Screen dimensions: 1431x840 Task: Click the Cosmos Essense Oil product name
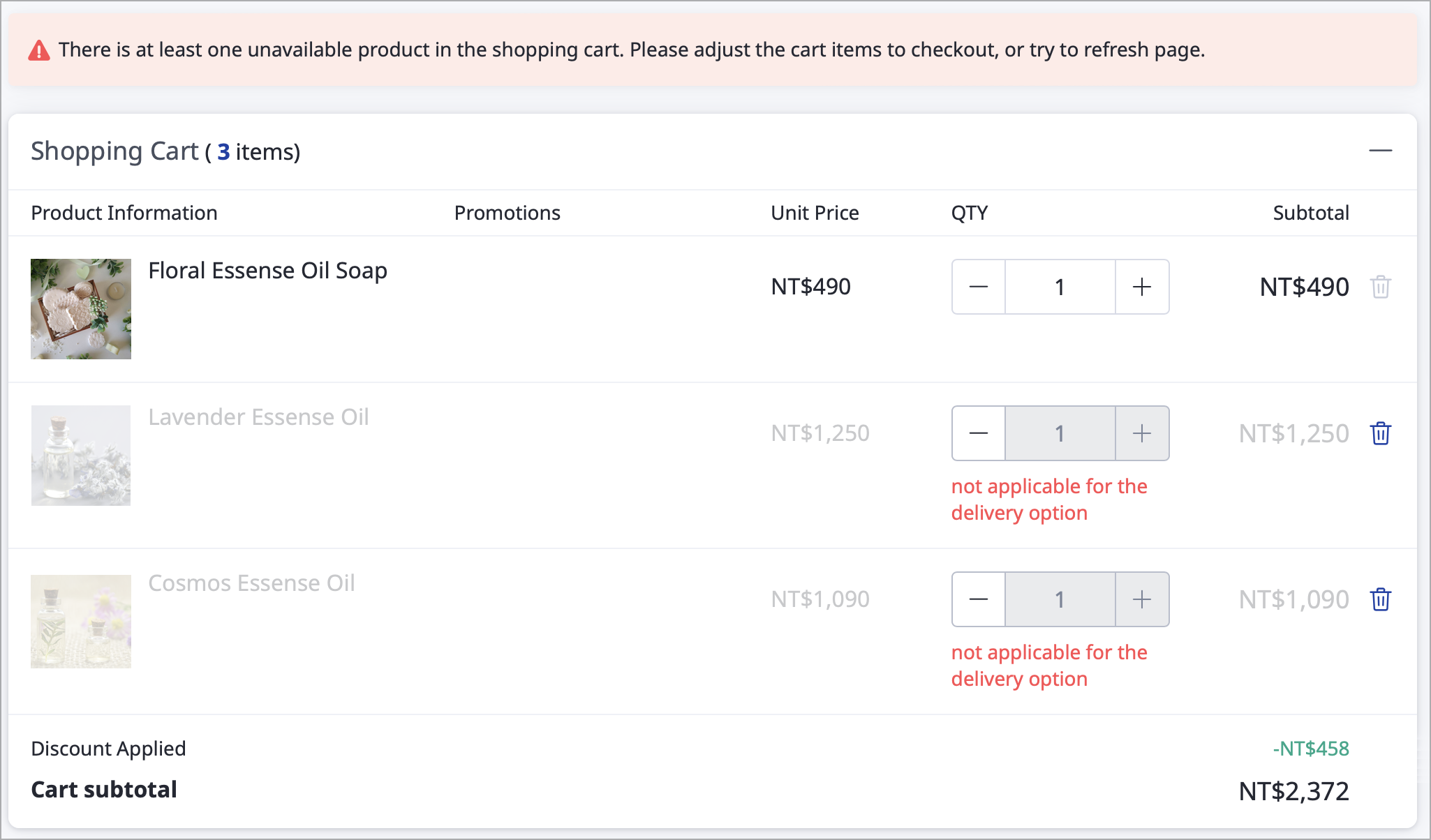tap(251, 583)
